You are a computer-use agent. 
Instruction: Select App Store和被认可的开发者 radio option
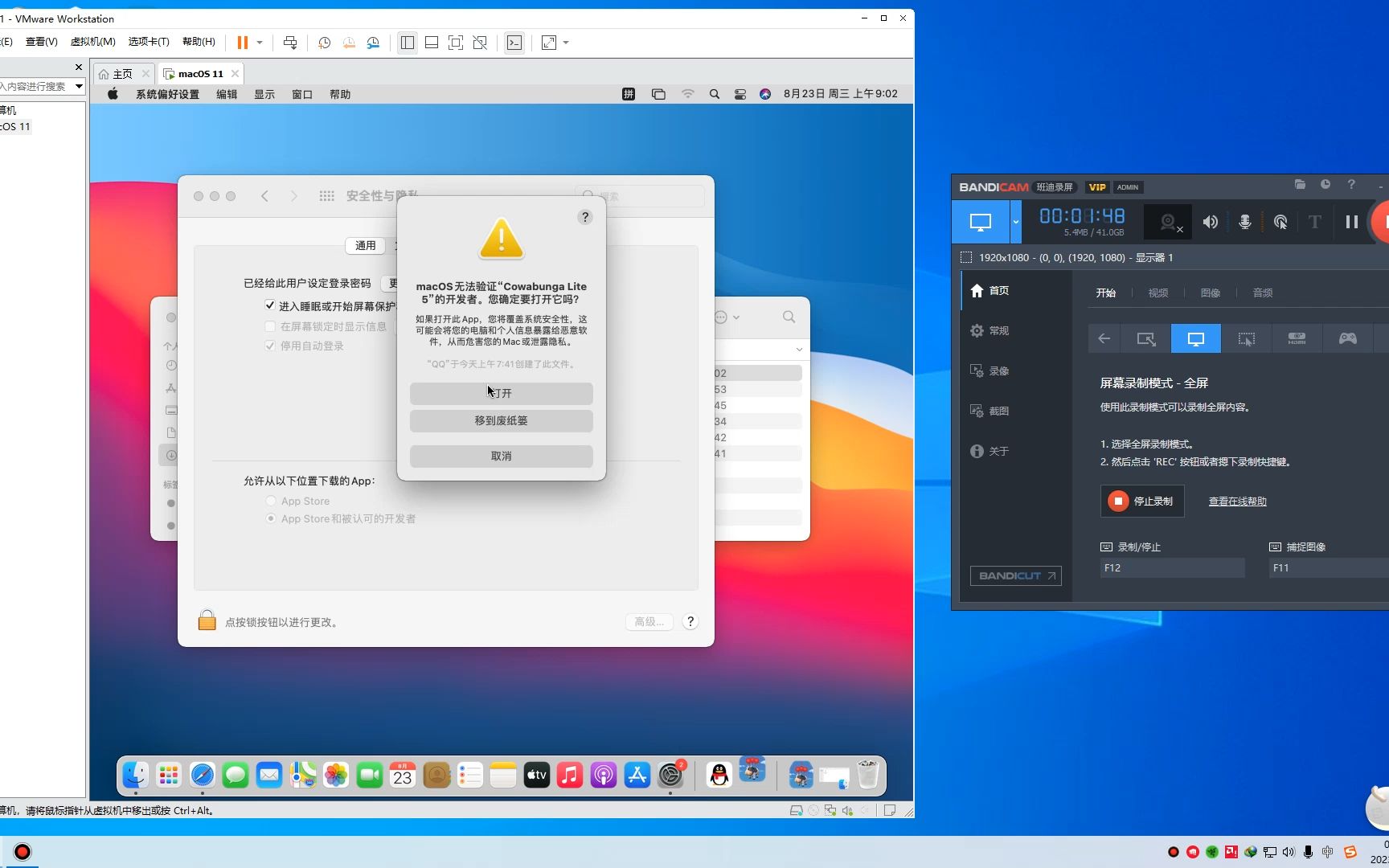pyautogui.click(x=271, y=518)
